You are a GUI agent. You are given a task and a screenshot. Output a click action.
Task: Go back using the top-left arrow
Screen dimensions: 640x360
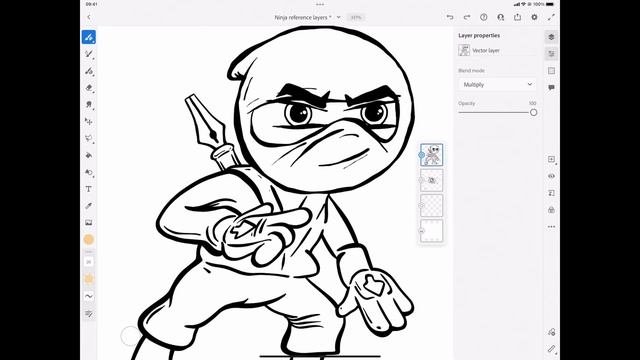pyautogui.click(x=89, y=17)
